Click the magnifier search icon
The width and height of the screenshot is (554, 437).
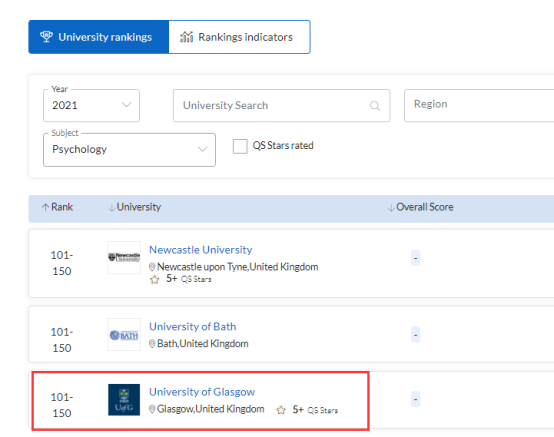point(375,106)
